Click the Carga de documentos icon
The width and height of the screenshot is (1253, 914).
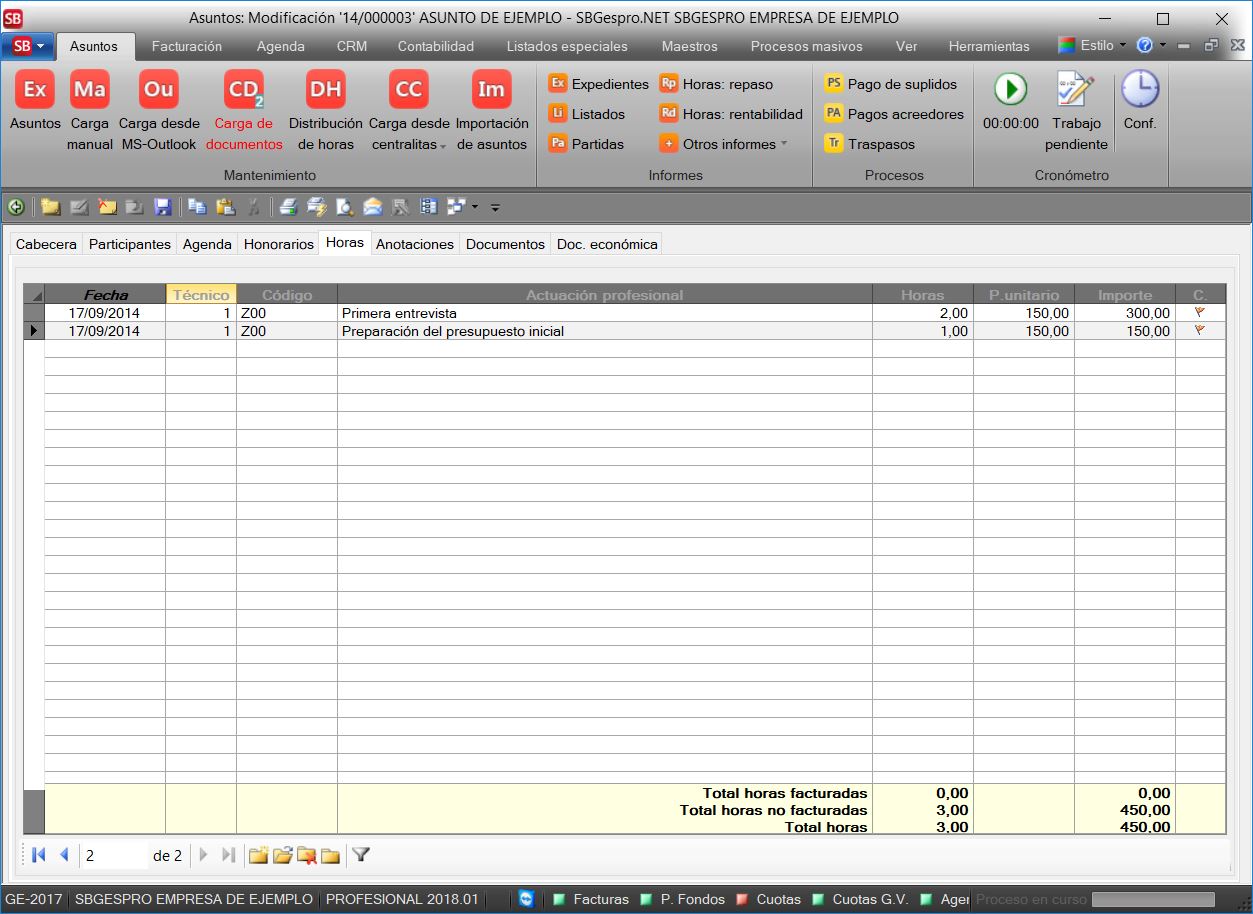[244, 90]
